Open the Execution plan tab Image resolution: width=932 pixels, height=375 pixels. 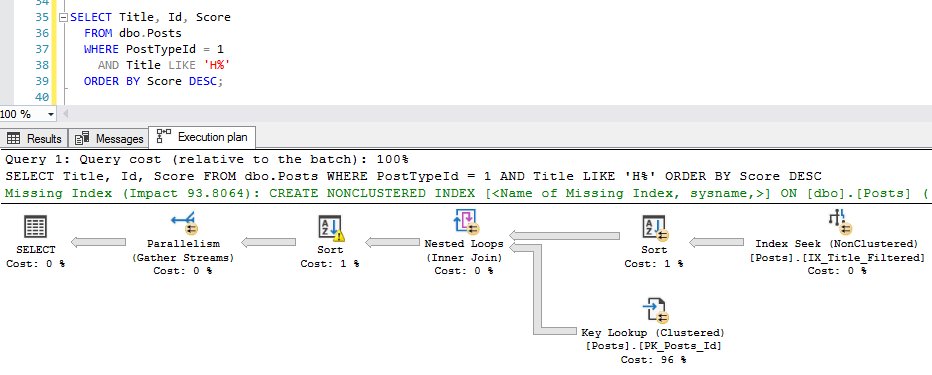click(202, 137)
